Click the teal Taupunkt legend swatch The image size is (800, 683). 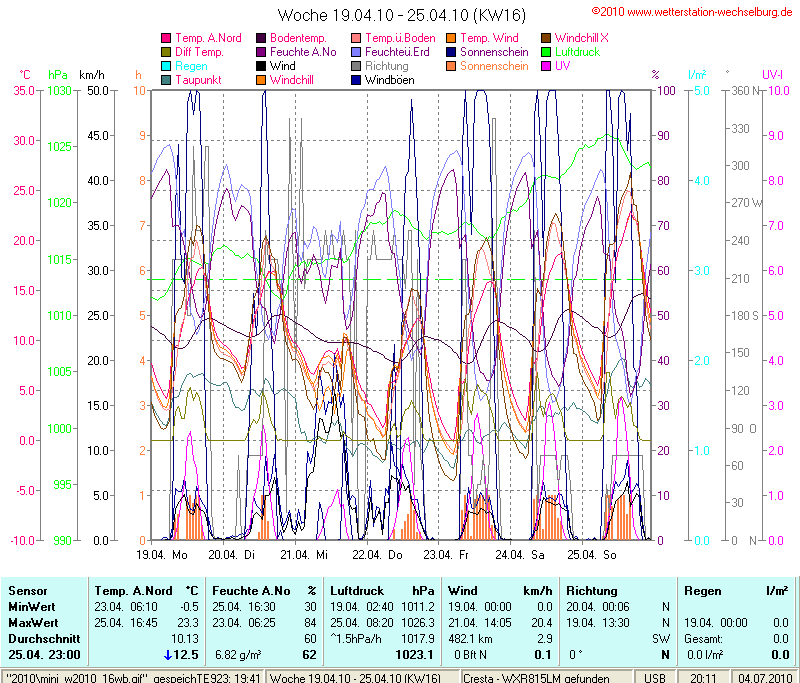[166, 80]
